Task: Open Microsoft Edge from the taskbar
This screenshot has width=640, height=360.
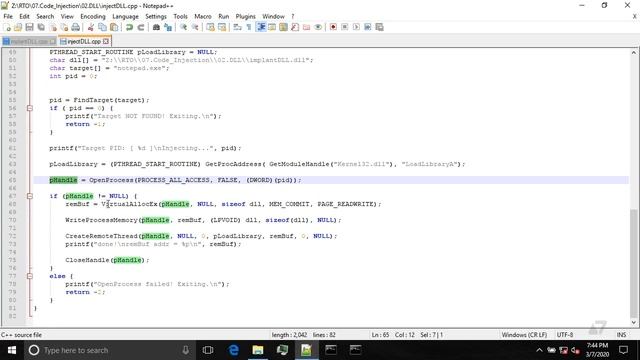Action: click(233, 350)
